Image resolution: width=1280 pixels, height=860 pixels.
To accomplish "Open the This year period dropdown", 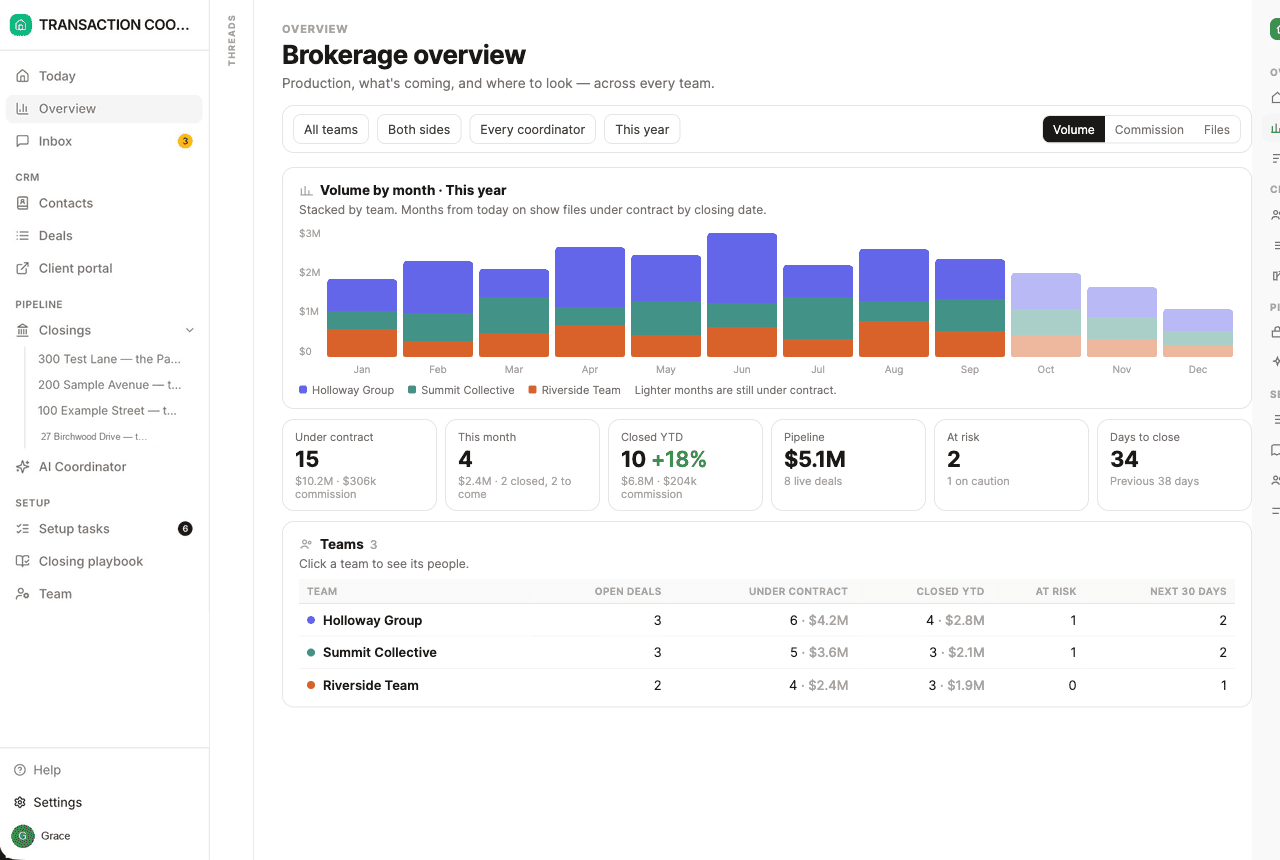I will pos(642,129).
